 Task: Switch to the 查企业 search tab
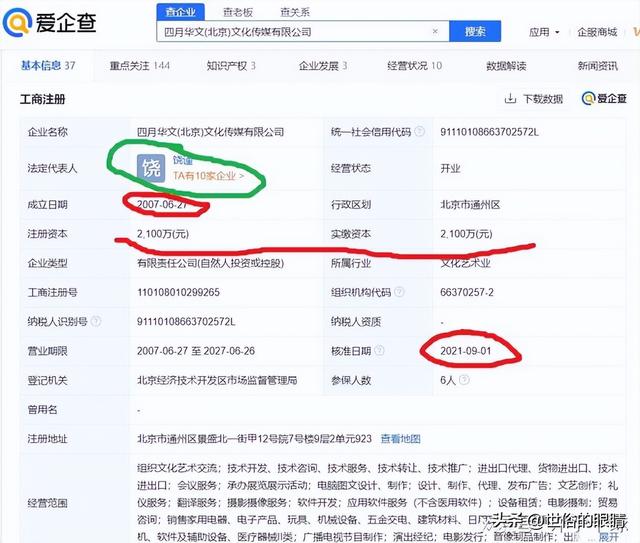click(180, 12)
